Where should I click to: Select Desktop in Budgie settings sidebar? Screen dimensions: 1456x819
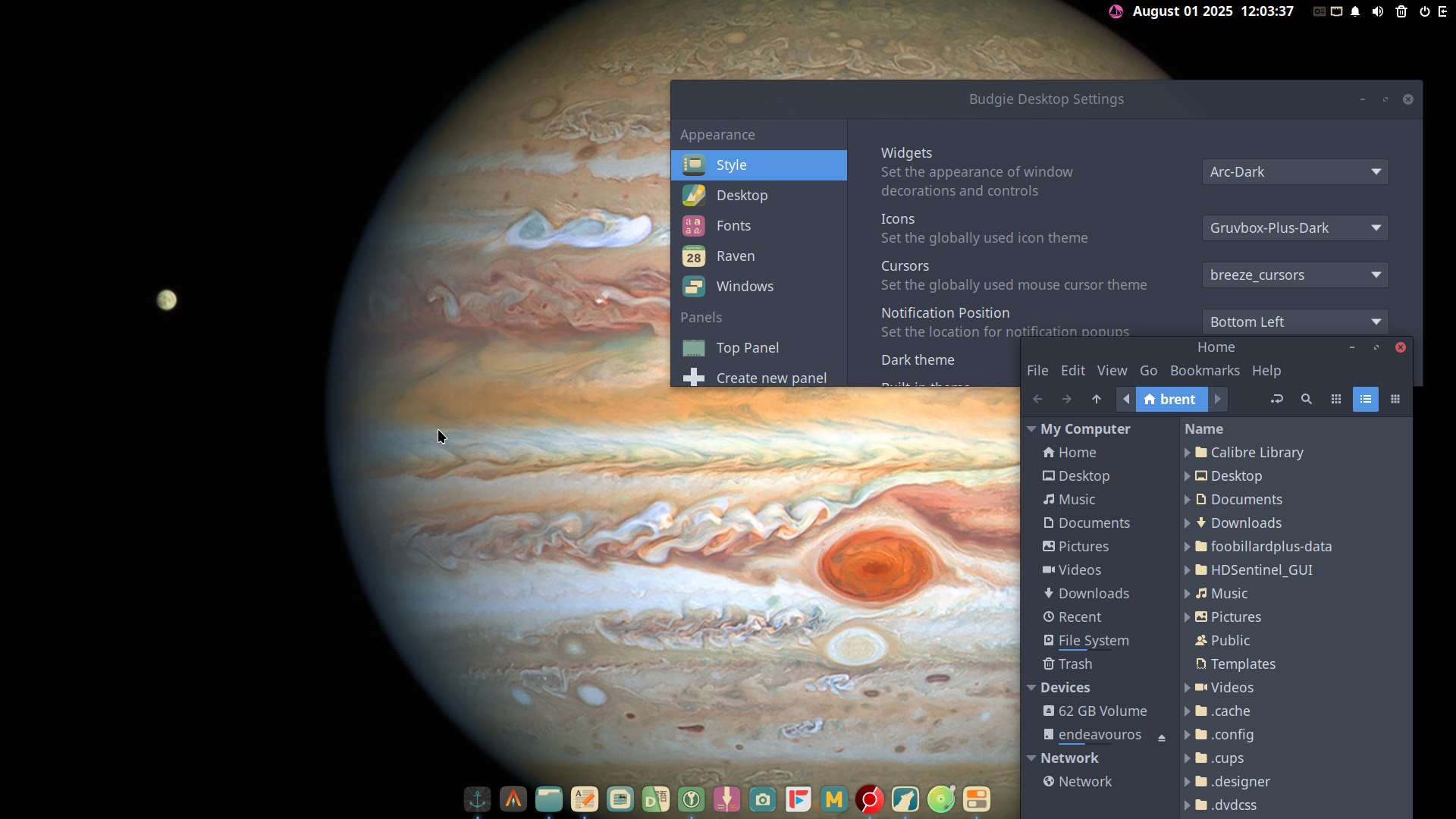(759, 196)
